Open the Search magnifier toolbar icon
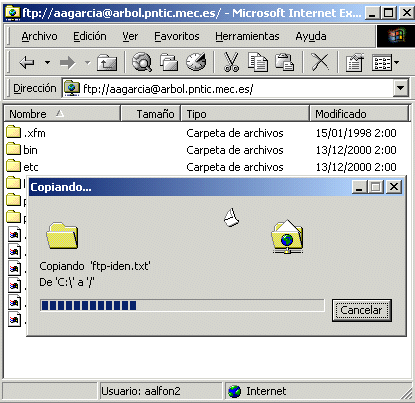Screen dimensions: 415x403 coord(142,62)
